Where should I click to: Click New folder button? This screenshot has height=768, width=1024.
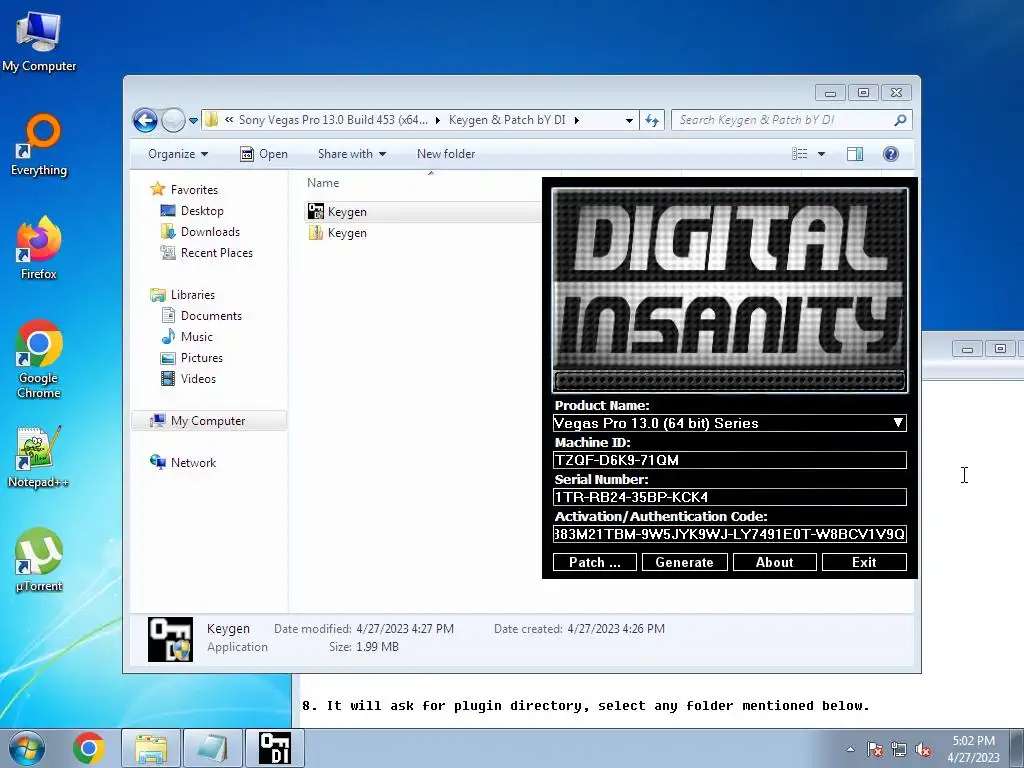446,154
